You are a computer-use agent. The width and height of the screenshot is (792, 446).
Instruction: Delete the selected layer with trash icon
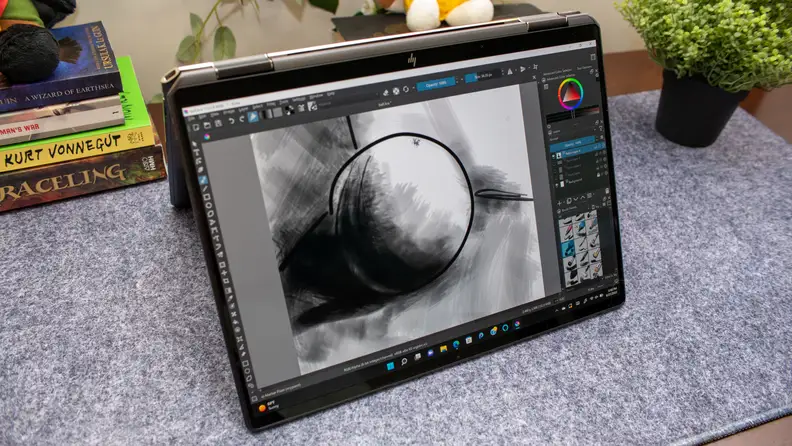tap(607, 191)
